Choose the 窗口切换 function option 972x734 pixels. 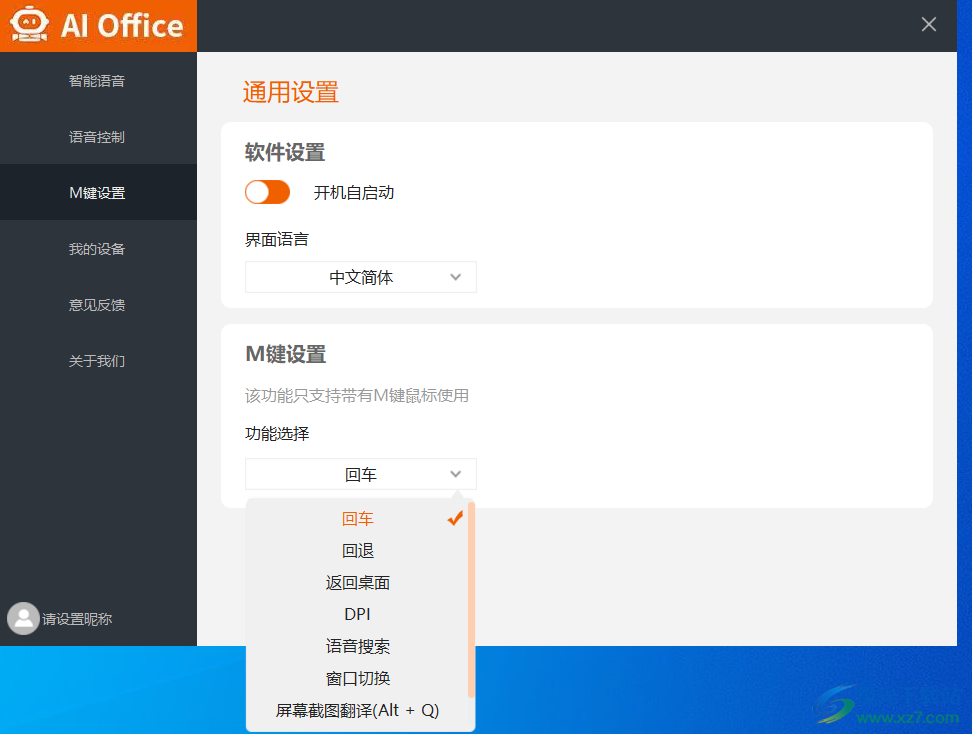tap(357, 678)
